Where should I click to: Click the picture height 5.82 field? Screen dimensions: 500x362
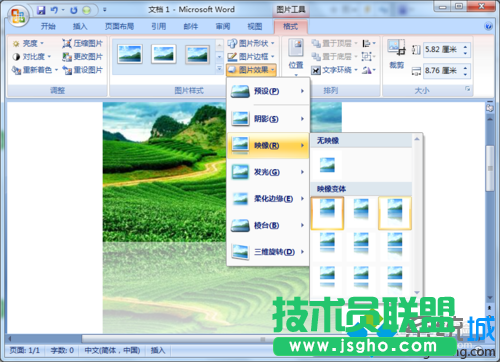442,50
